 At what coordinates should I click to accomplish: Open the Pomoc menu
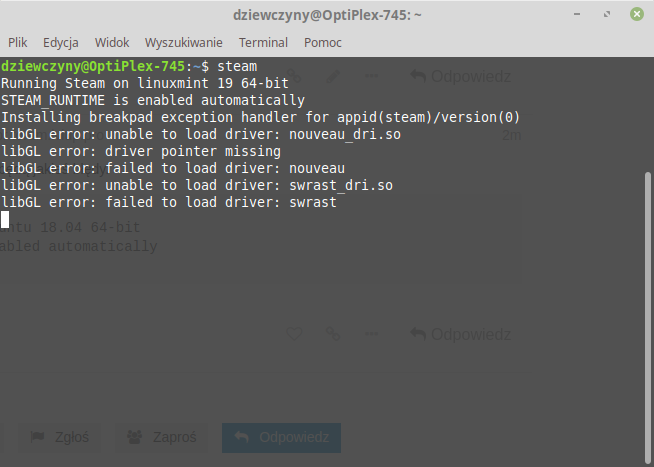[323, 43]
